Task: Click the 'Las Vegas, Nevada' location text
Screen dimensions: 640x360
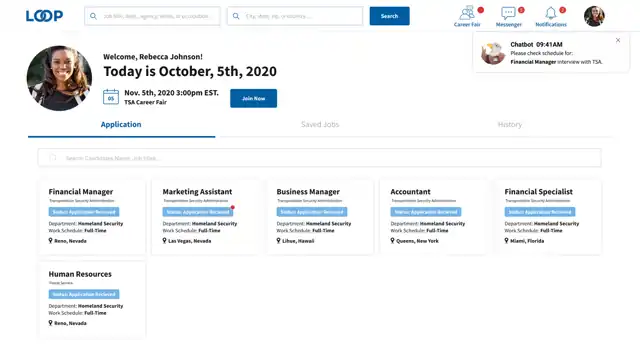Action: (190, 241)
